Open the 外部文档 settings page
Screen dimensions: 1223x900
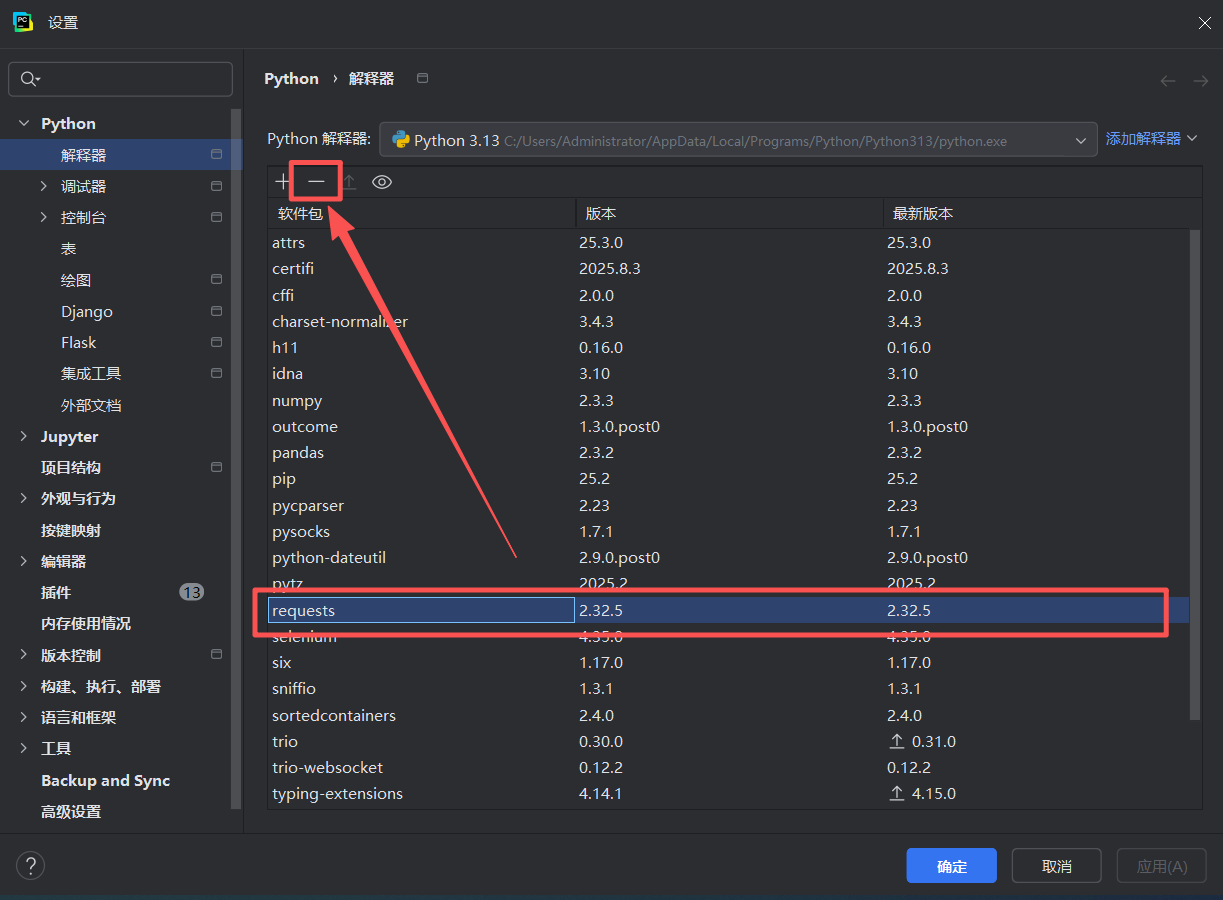91,405
